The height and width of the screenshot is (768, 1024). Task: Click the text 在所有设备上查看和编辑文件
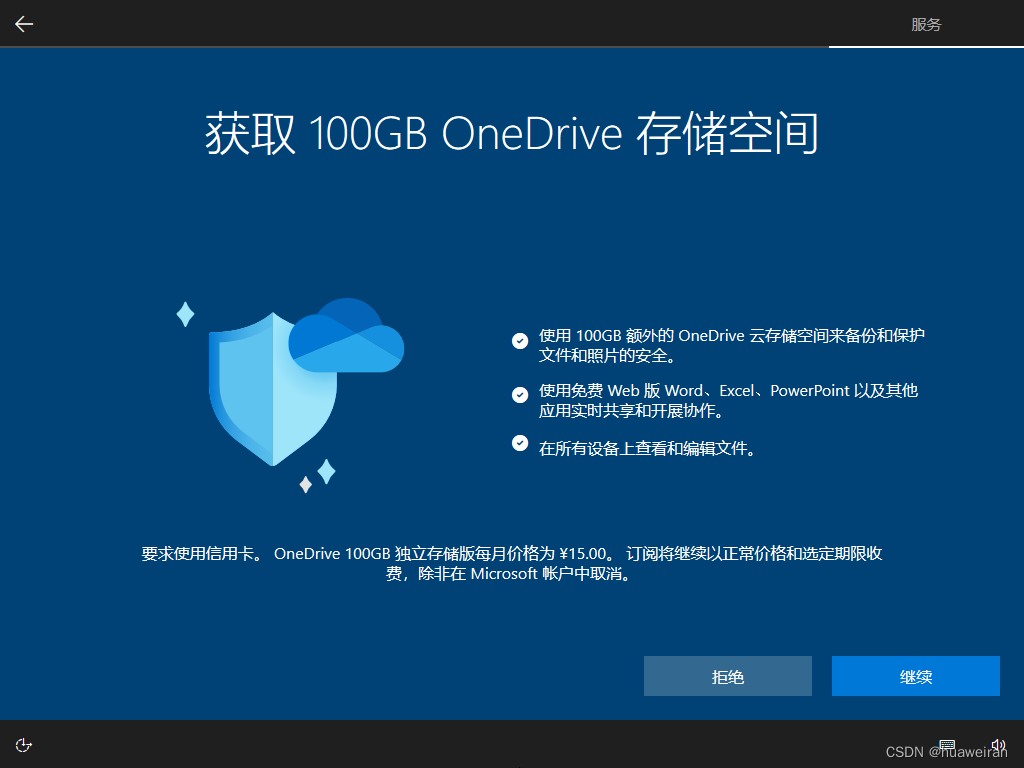coord(647,449)
